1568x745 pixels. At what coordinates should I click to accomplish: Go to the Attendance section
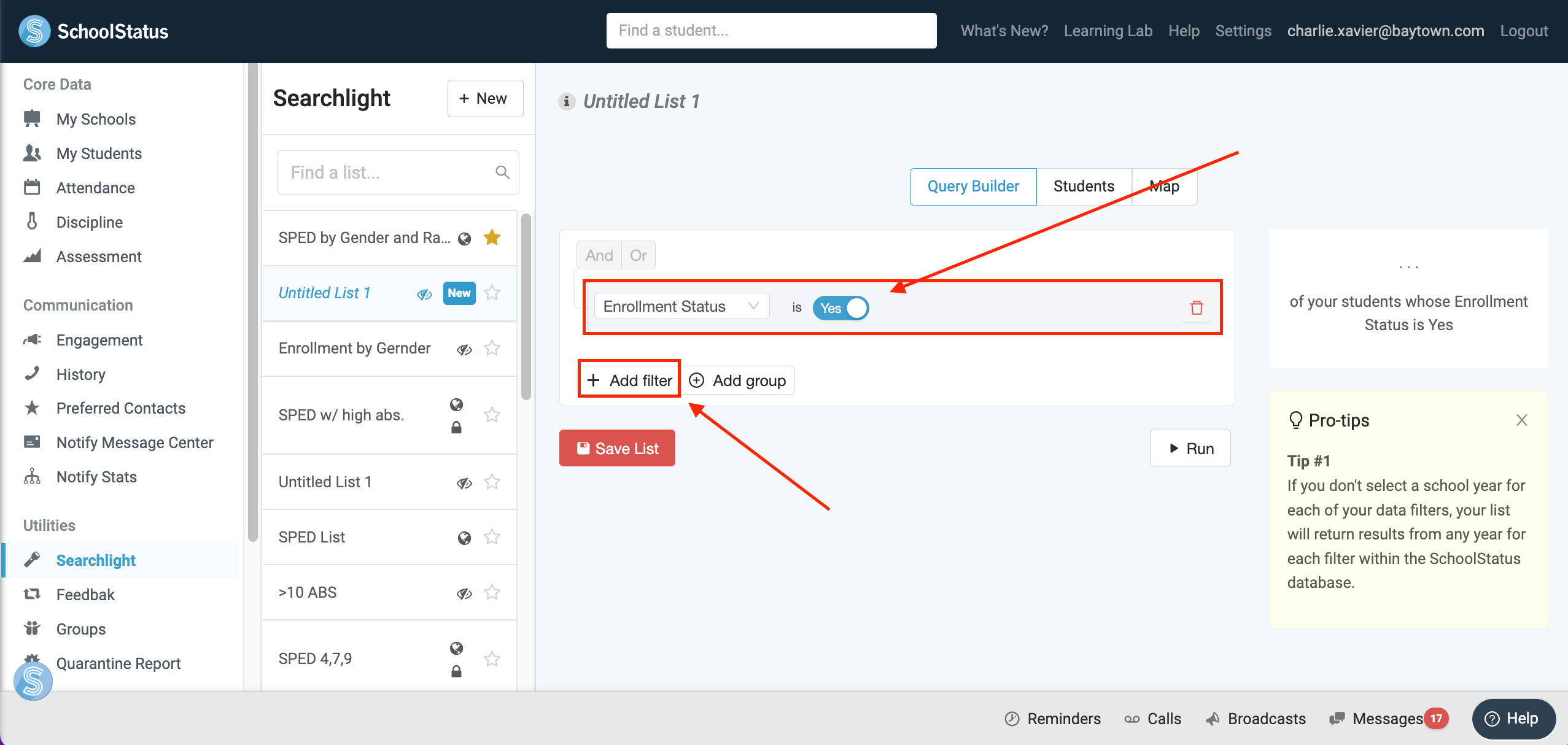[x=95, y=188]
